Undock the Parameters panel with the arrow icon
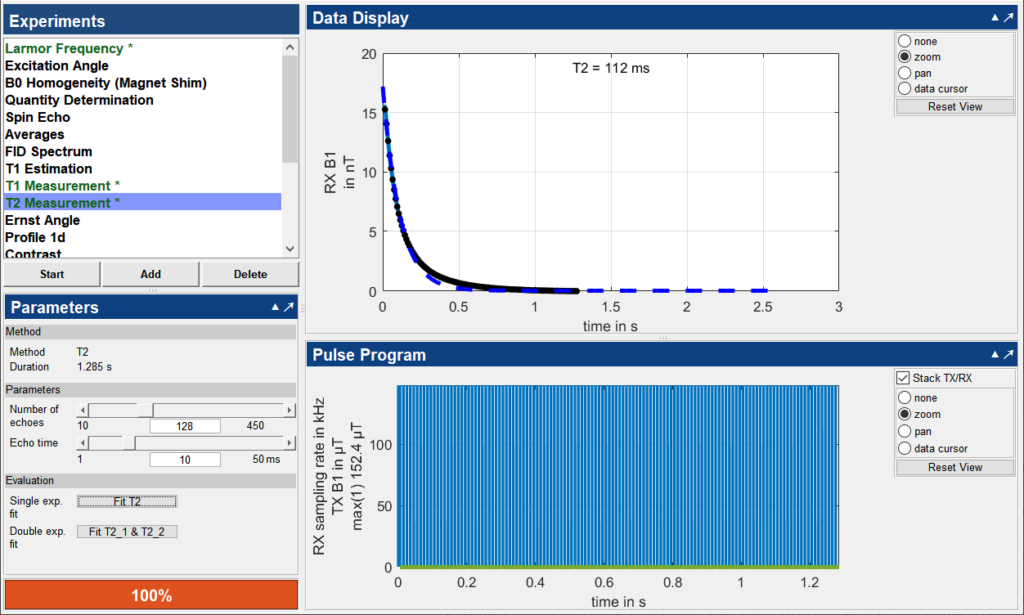This screenshot has width=1024, height=615. (288, 308)
